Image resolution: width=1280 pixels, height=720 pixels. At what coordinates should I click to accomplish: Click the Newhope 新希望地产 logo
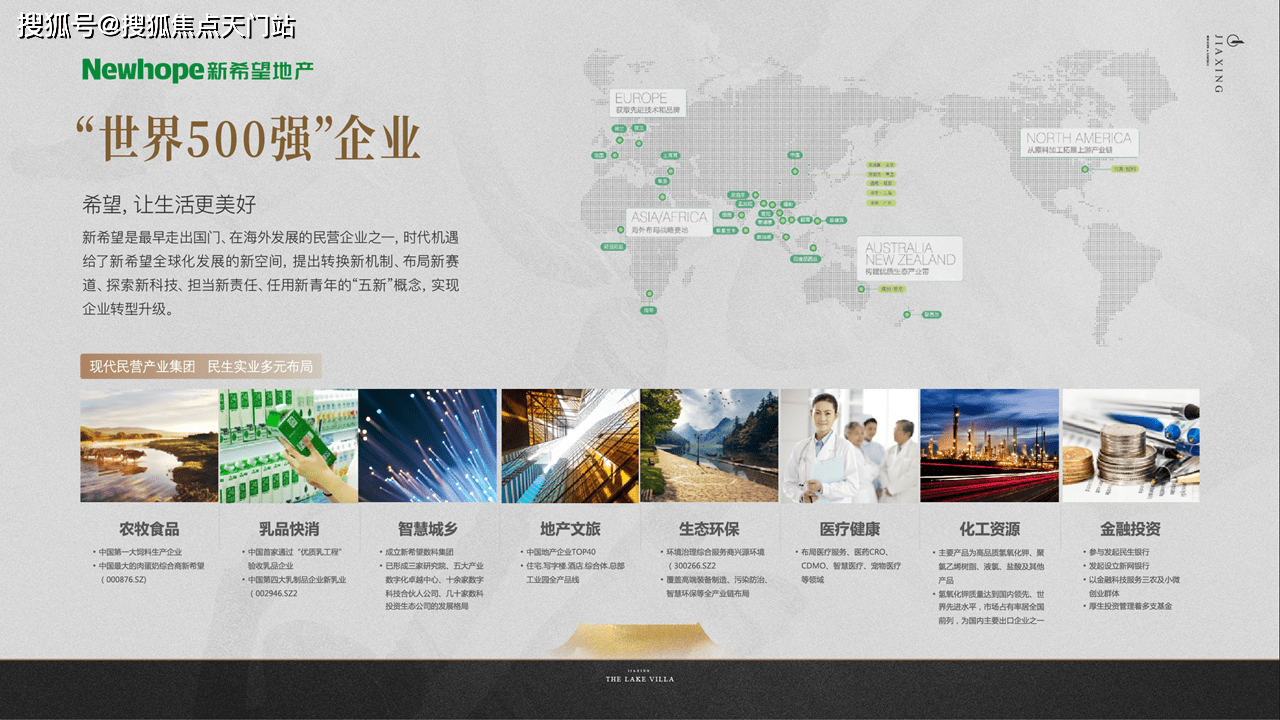[x=198, y=70]
